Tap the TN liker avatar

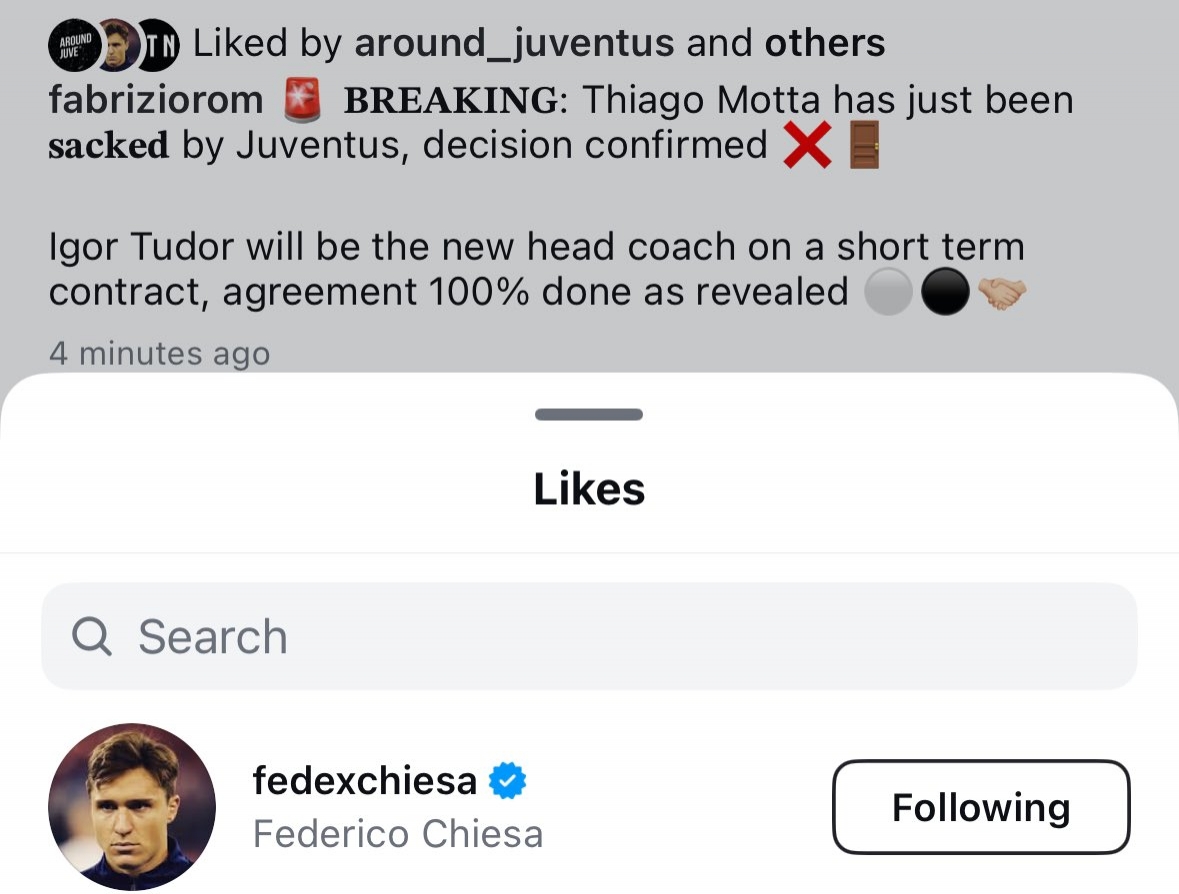click(x=160, y=45)
